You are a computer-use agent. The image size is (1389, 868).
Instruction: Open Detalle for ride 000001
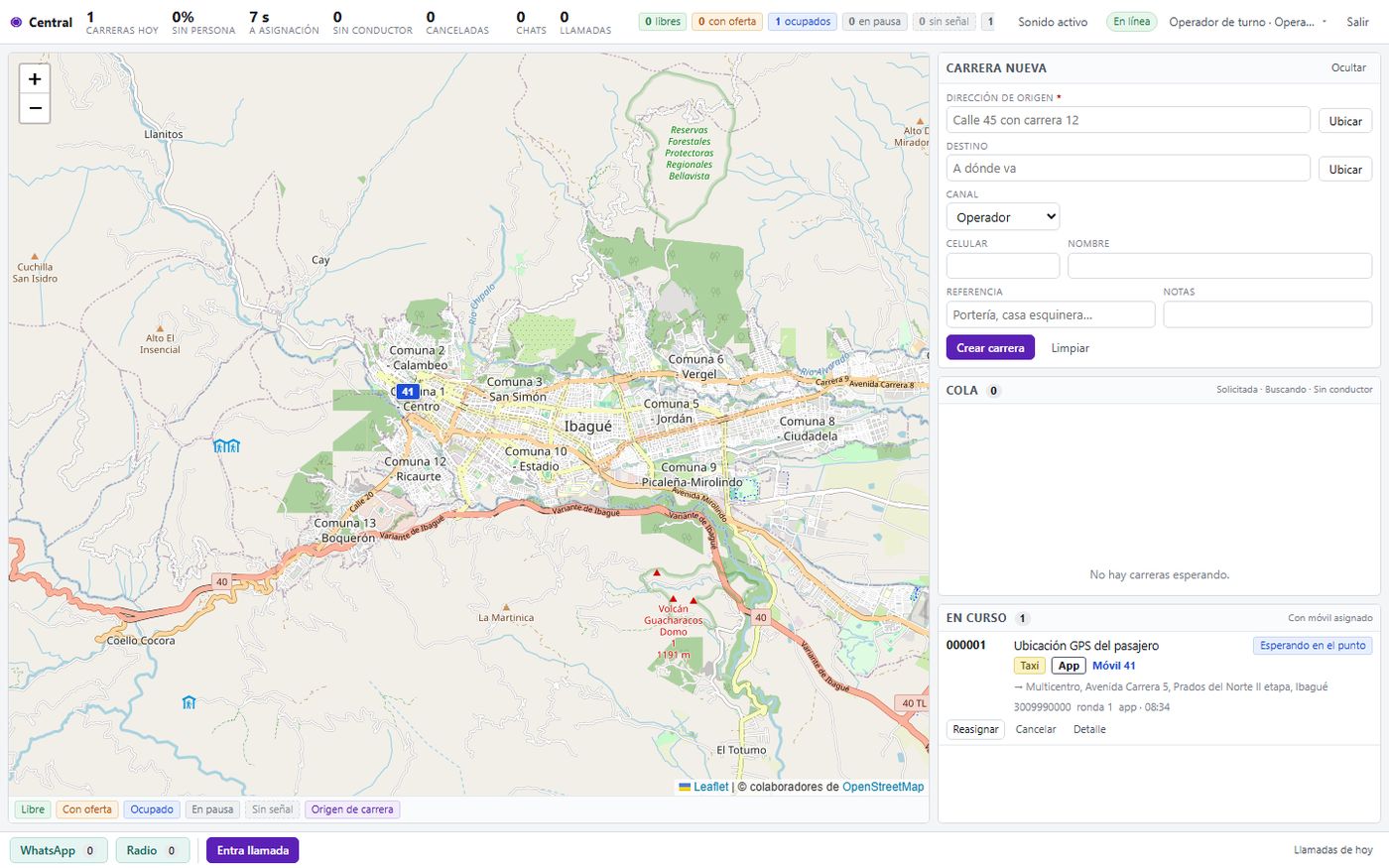coord(1089,729)
